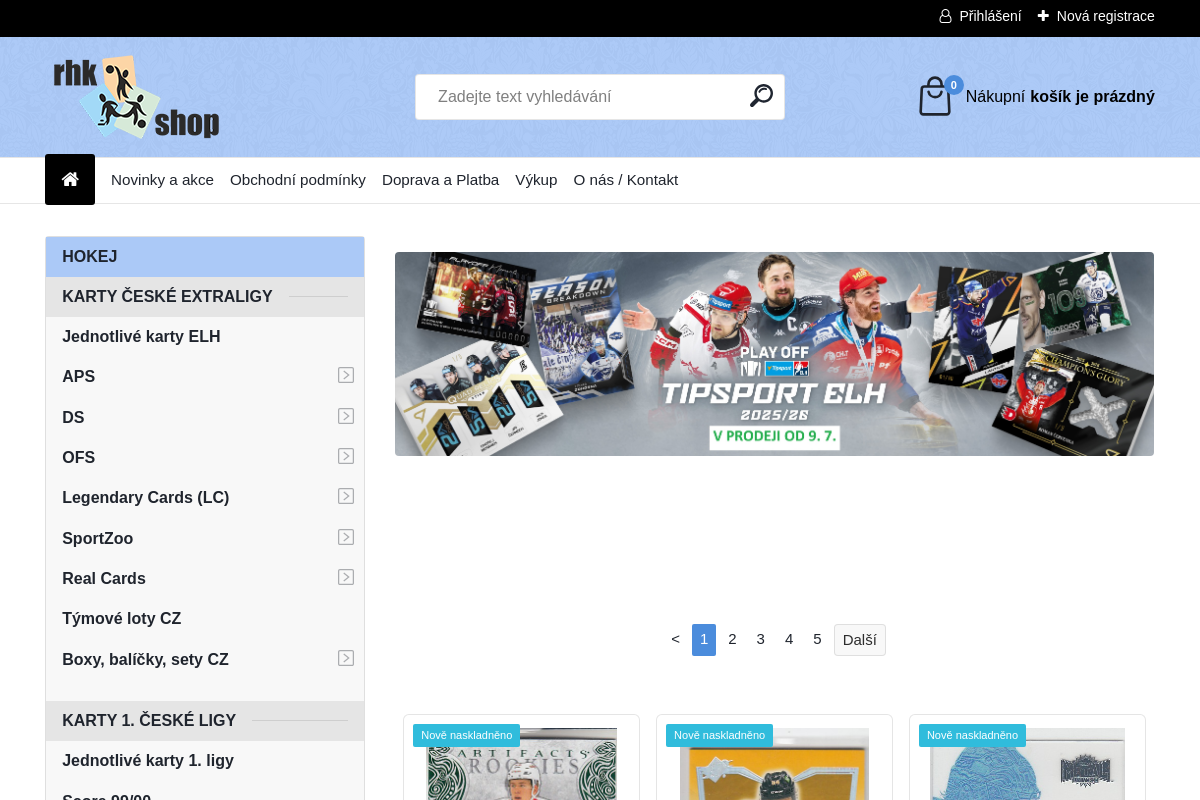Click the Tipsport ELH 2025/26 banner
This screenshot has width=1200, height=800.
(774, 354)
